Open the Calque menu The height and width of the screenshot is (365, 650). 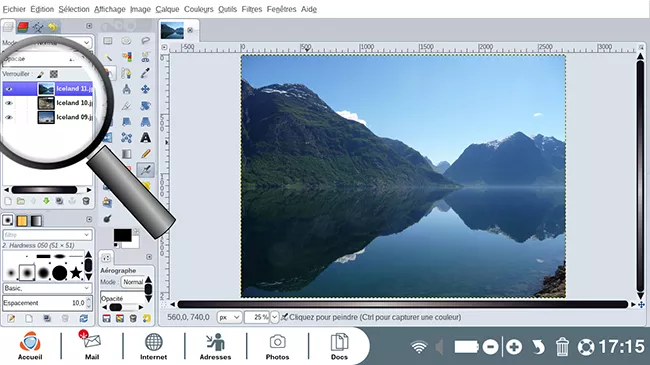click(x=167, y=9)
